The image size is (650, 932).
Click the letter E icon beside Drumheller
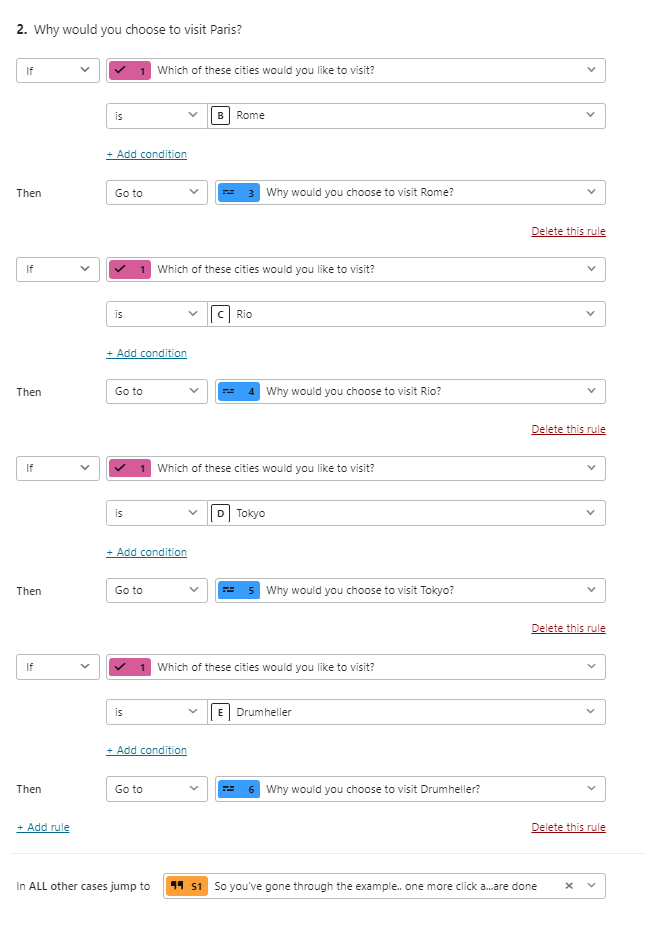point(220,712)
